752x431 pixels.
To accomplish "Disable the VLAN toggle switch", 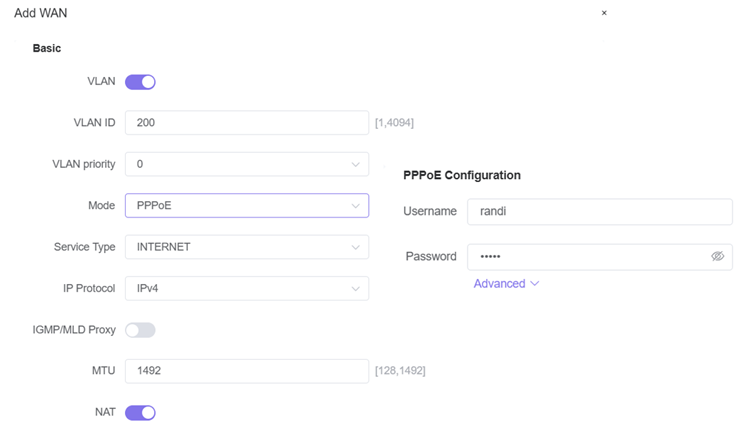I will point(140,82).
